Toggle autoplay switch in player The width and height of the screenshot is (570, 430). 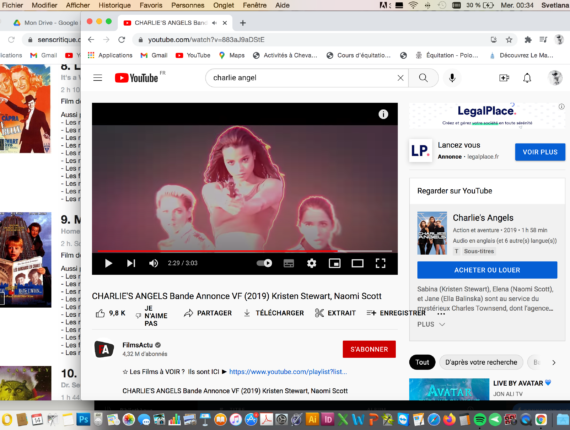pyautogui.click(x=264, y=263)
